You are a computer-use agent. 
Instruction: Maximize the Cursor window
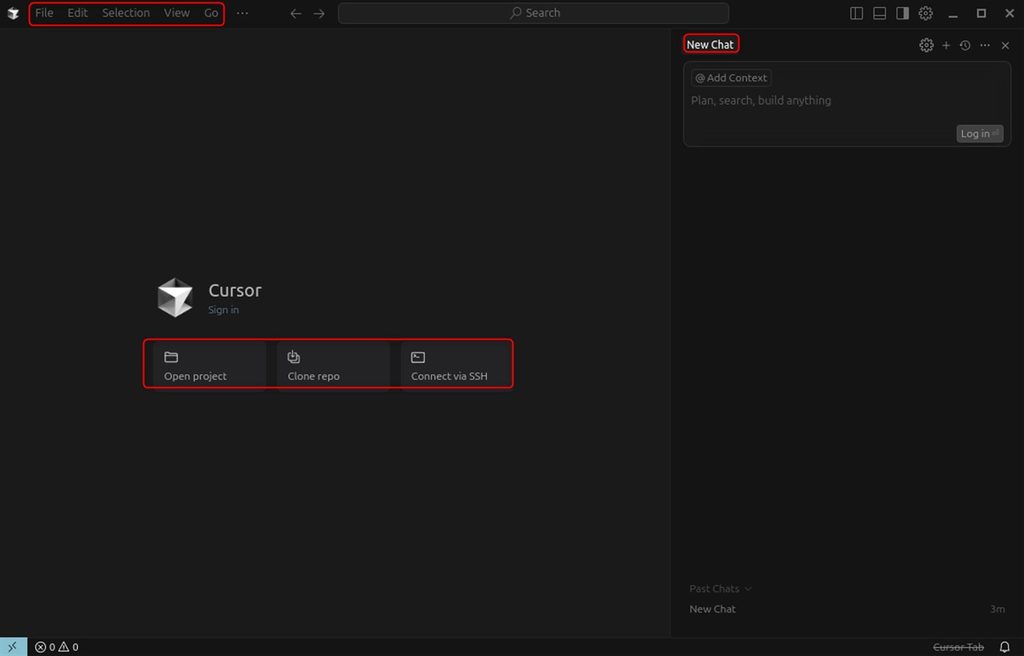(x=981, y=13)
